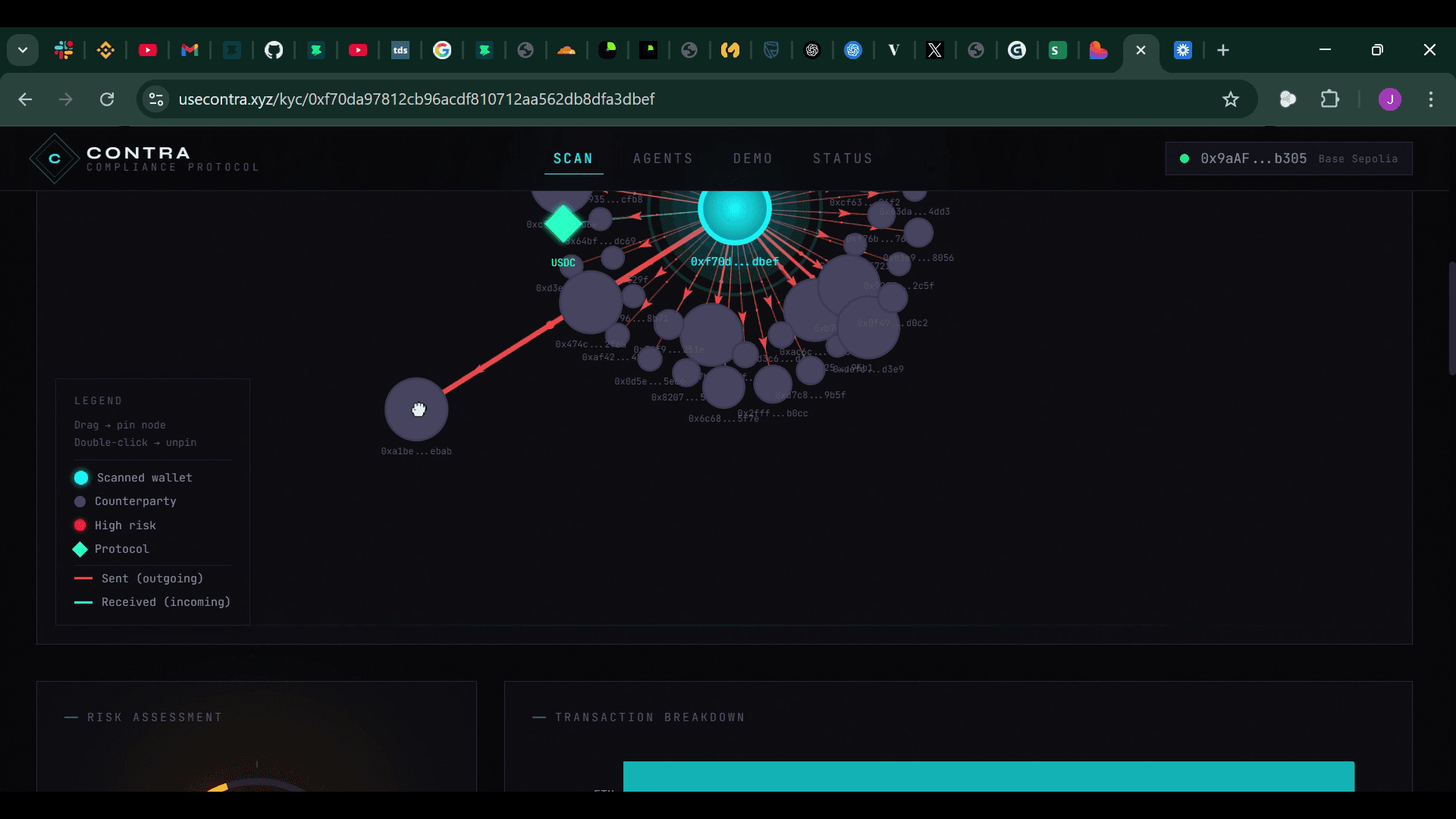Open the Gmail browser tab
Viewport: 1456px width, 819px height.
[x=190, y=50]
